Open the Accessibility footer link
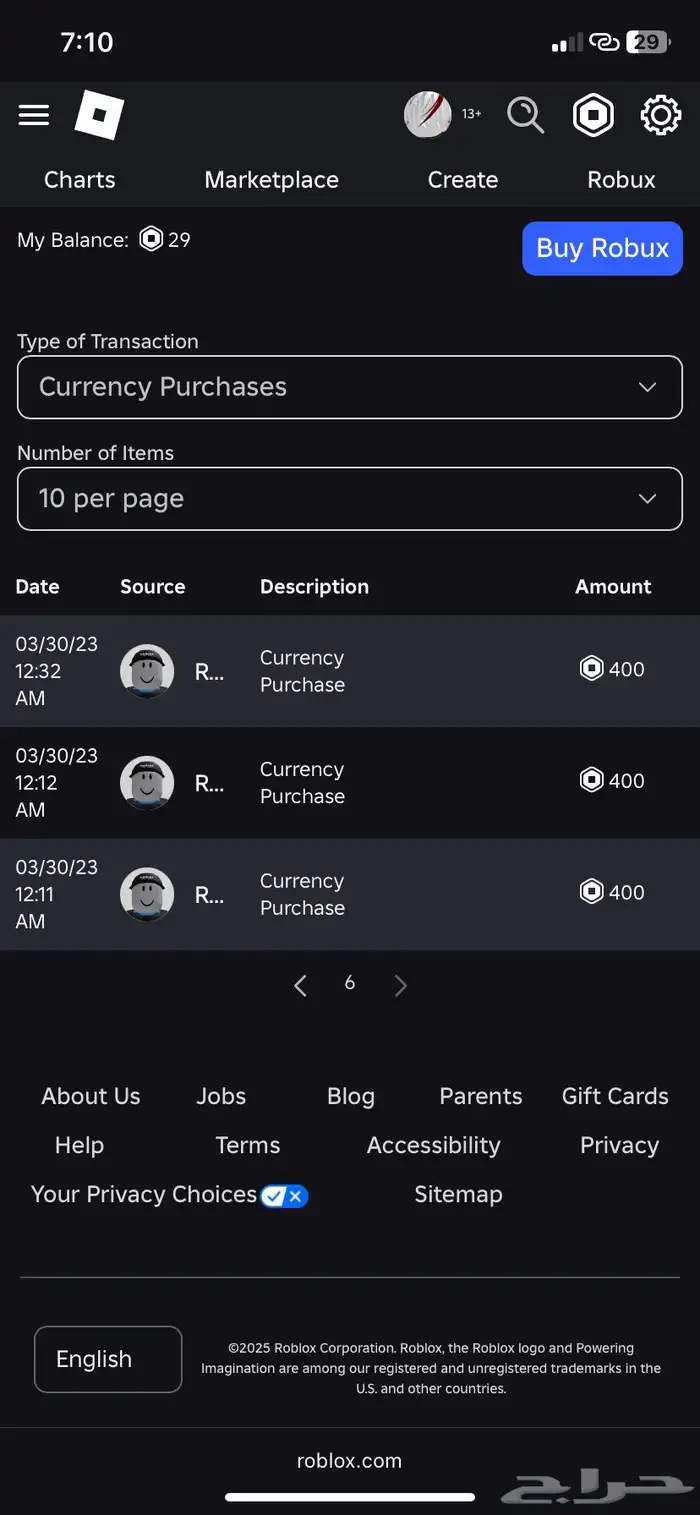Viewport: 700px width, 1515px height. pyautogui.click(x=433, y=1145)
